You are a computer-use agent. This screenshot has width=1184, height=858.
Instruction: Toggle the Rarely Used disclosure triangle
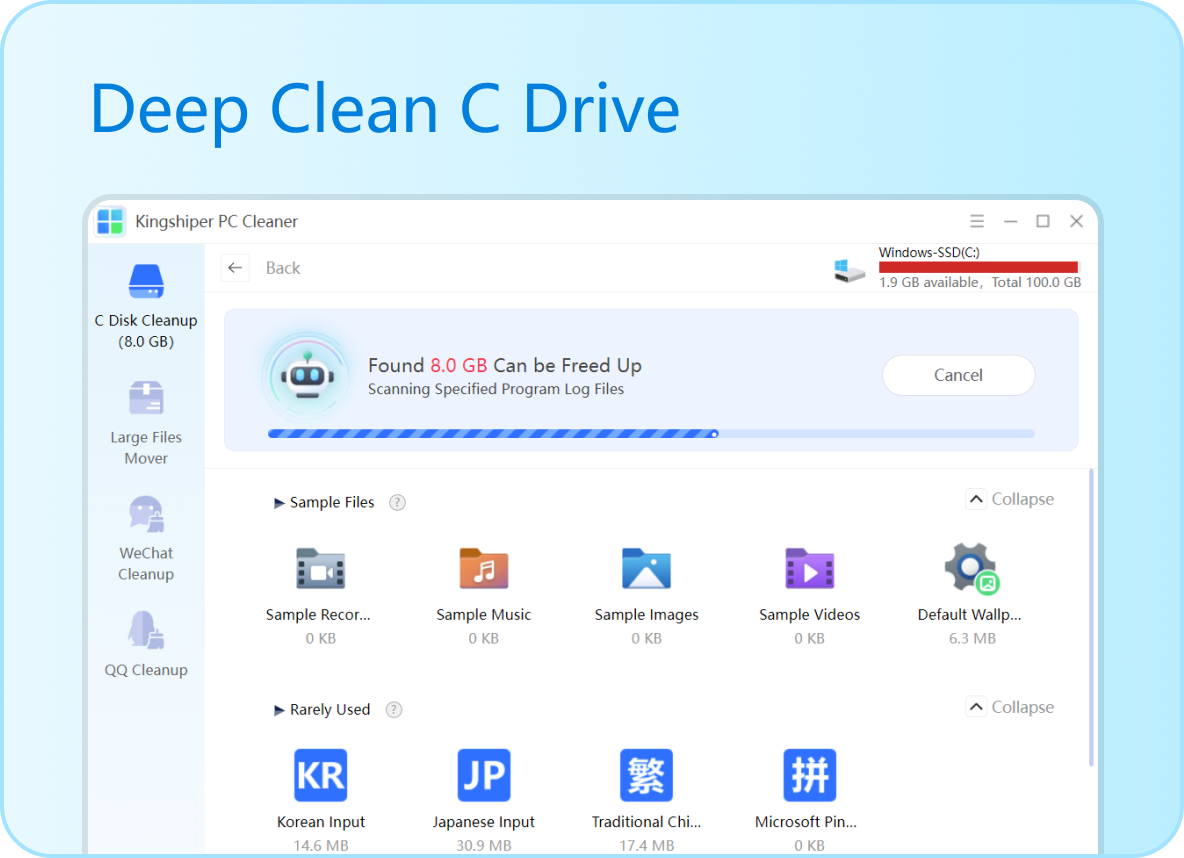[279, 710]
